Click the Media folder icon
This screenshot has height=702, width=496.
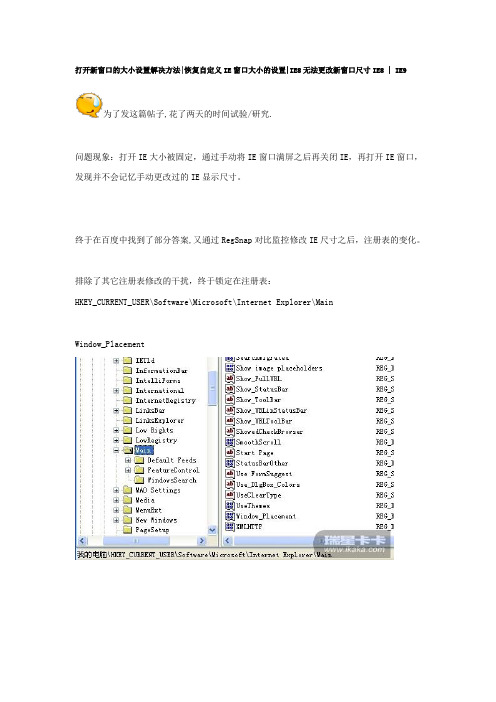pos(128,500)
